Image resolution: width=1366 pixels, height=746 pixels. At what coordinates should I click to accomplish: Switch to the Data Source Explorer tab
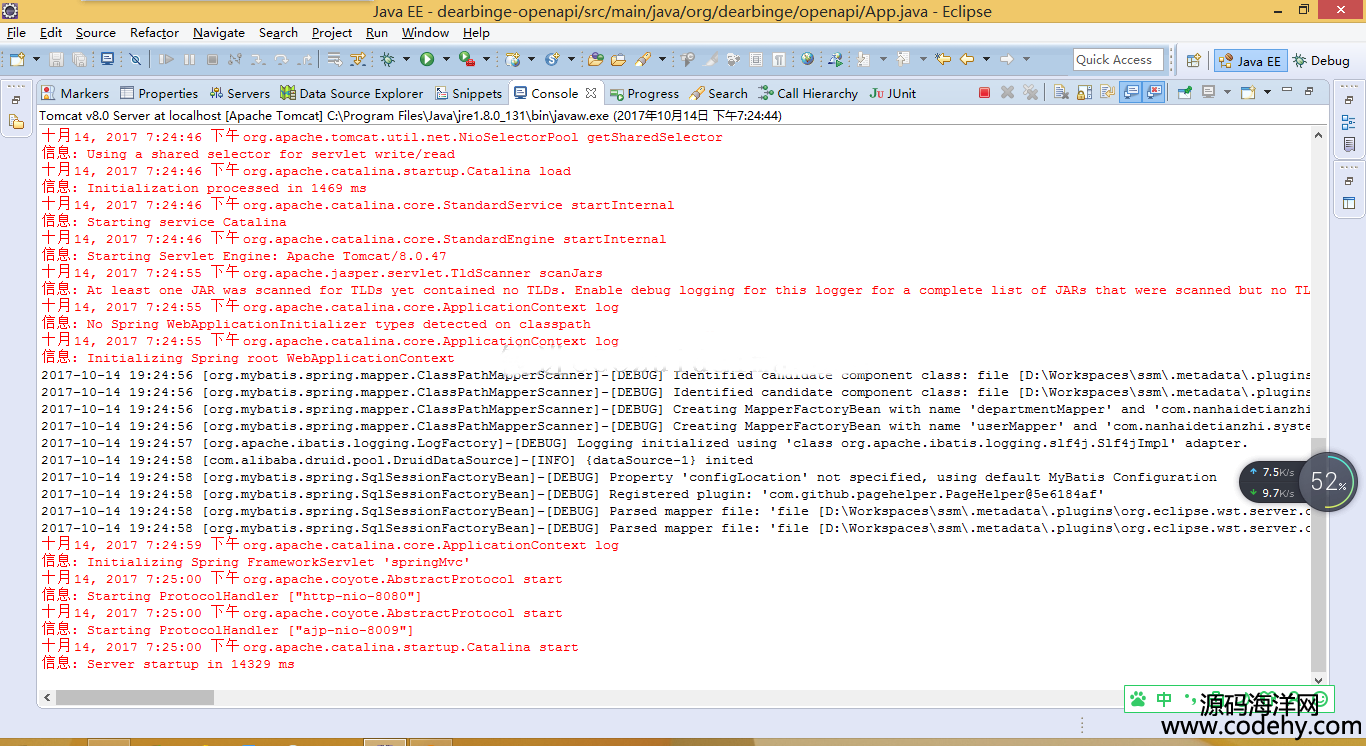tap(351, 93)
